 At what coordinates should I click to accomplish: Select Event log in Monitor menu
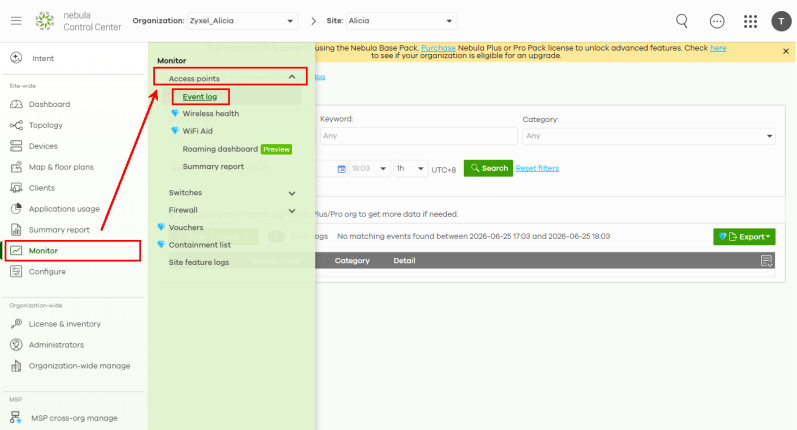(200, 97)
